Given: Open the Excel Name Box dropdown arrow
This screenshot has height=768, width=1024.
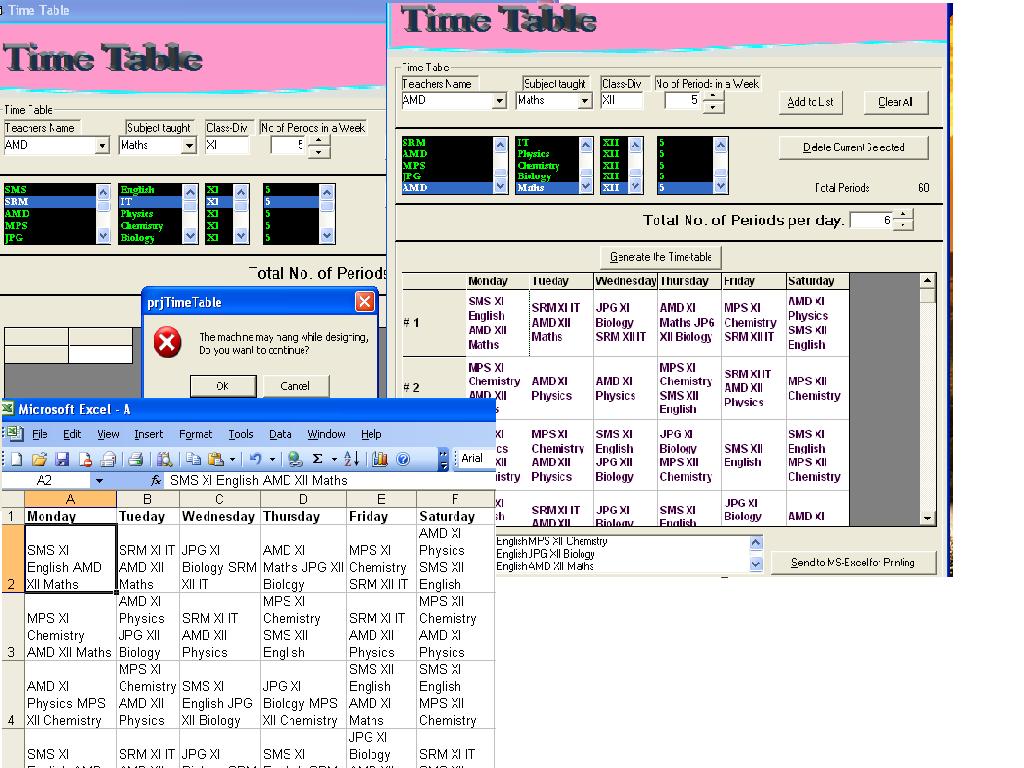Looking at the screenshot, I should click(x=99, y=481).
